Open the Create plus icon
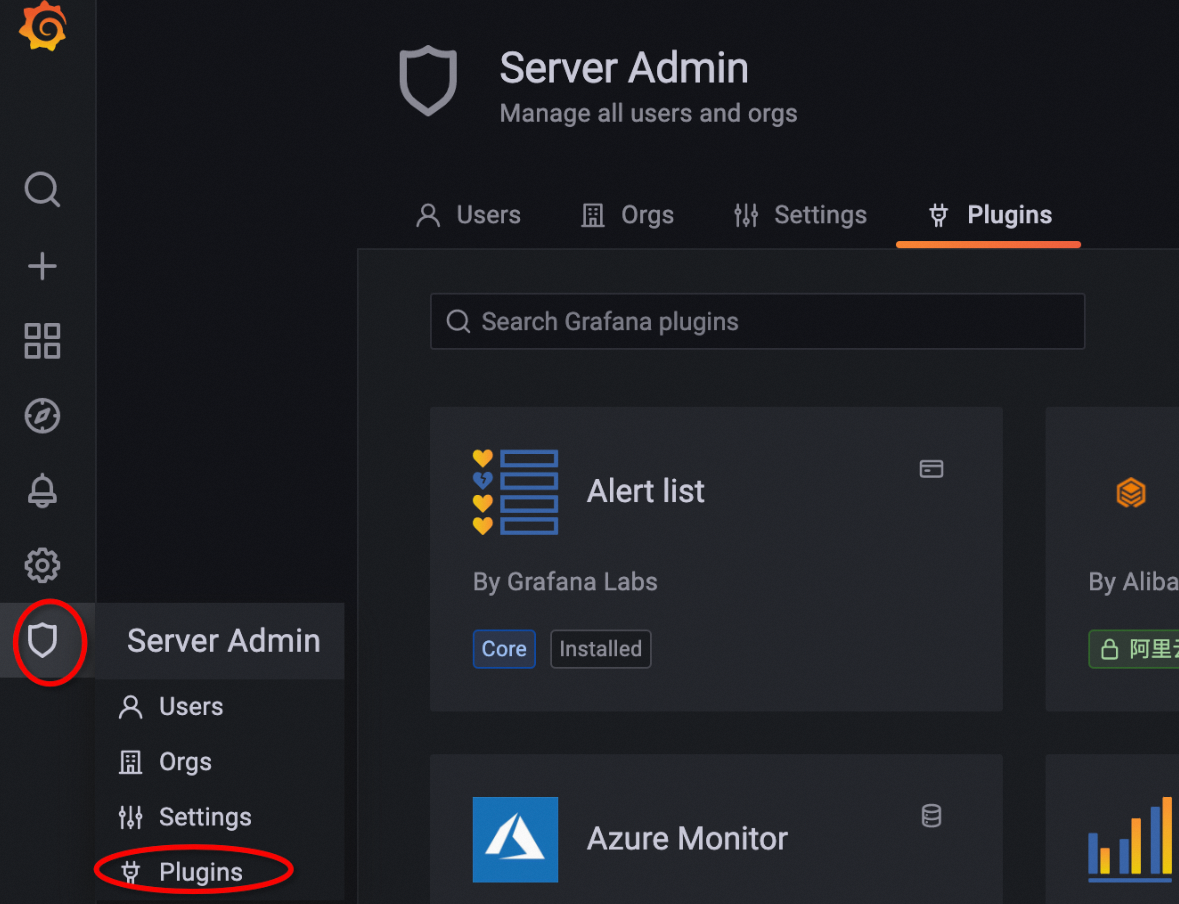 pyautogui.click(x=42, y=265)
